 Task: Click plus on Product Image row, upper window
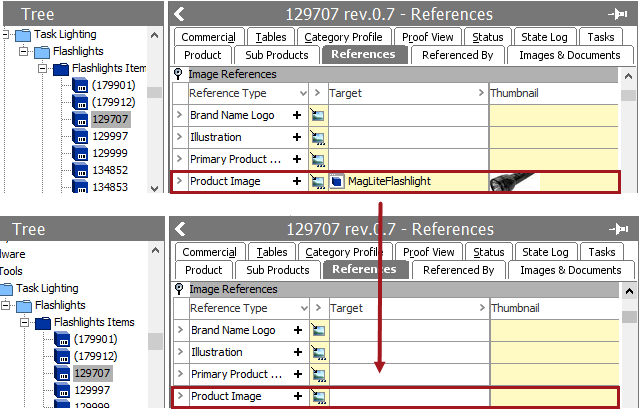pos(297,181)
